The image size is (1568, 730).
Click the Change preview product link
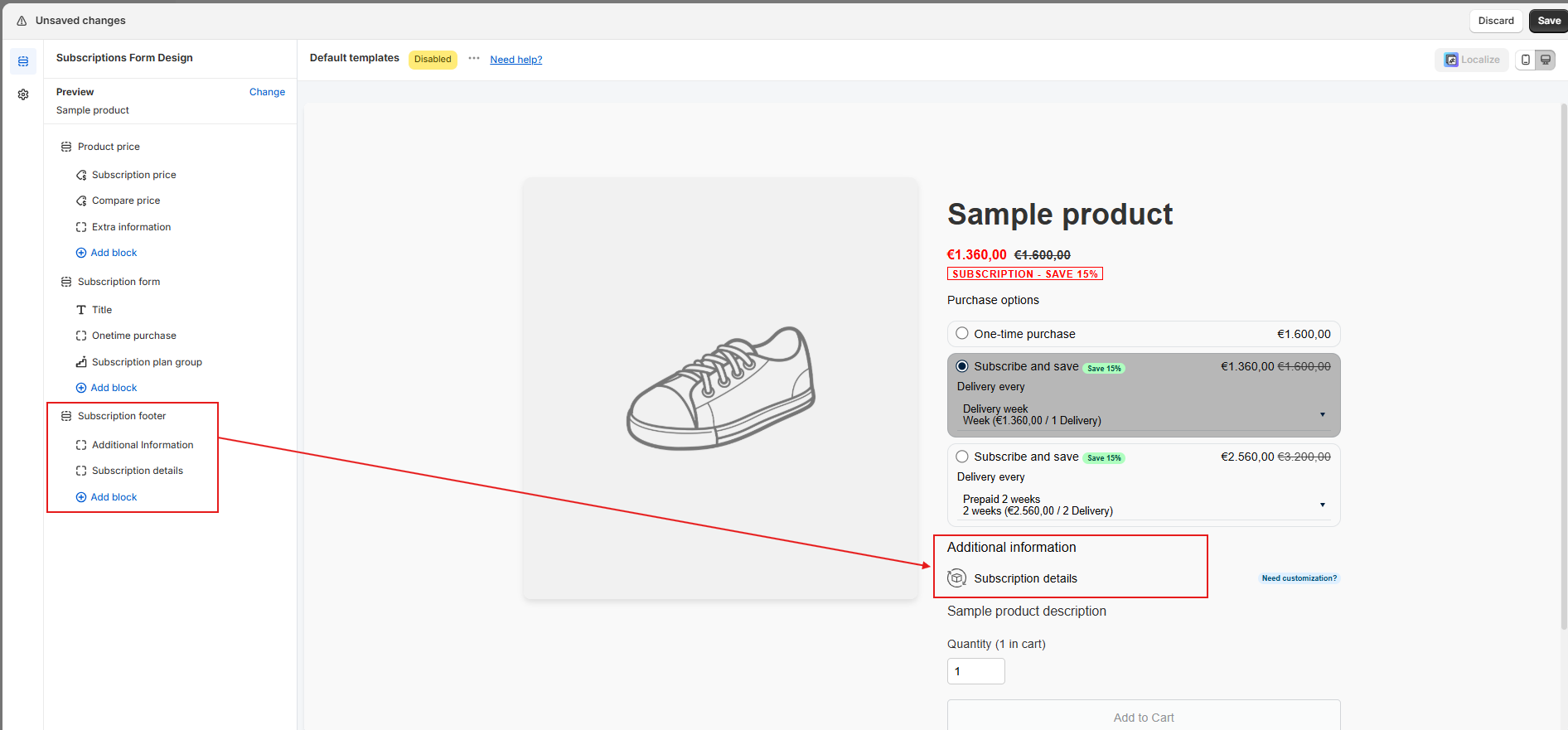[267, 92]
